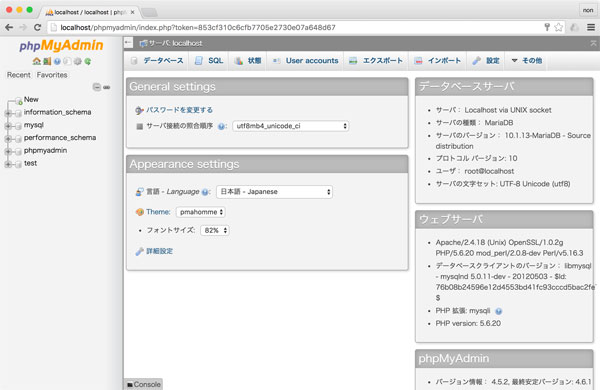600x390 pixels.
Task: Show the Favorites tables list
Action: point(52,75)
